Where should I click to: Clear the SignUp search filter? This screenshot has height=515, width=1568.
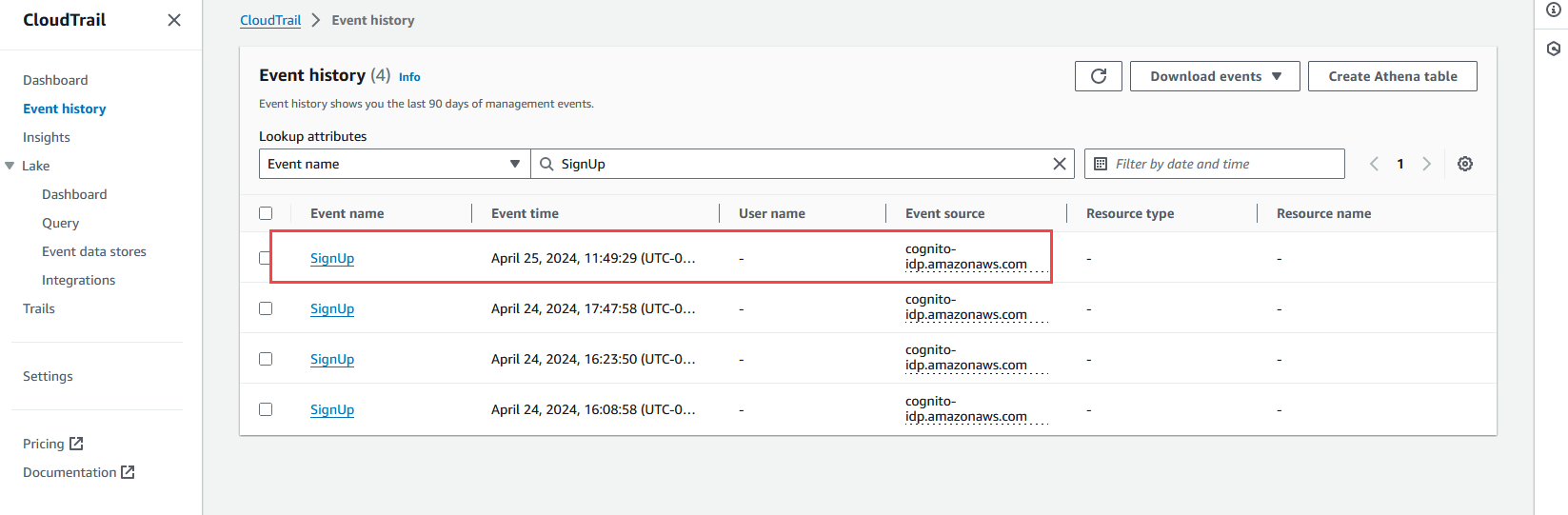1059,164
